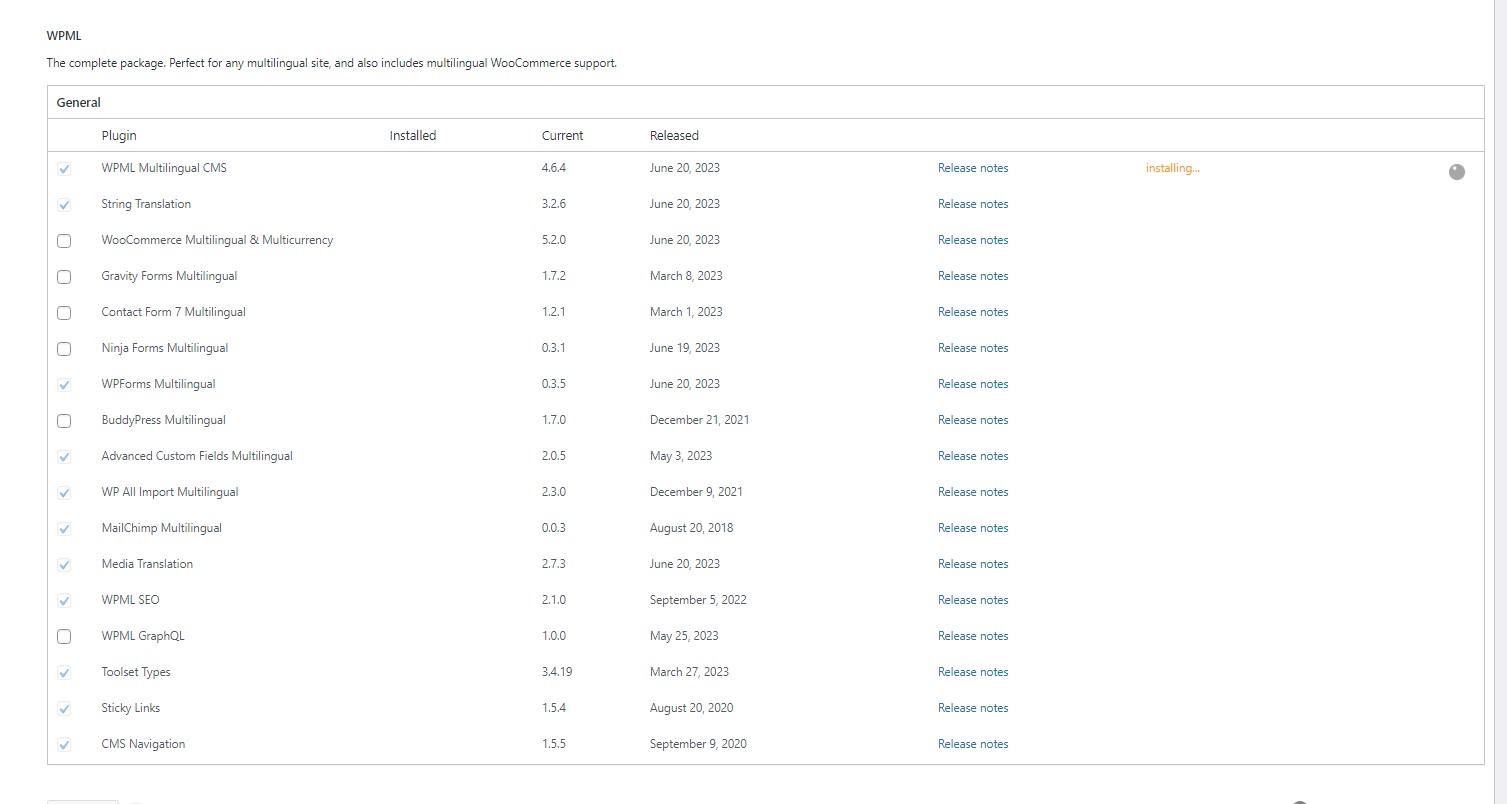
Task: Toggle the Toolset Types checkbox
Action: point(64,673)
